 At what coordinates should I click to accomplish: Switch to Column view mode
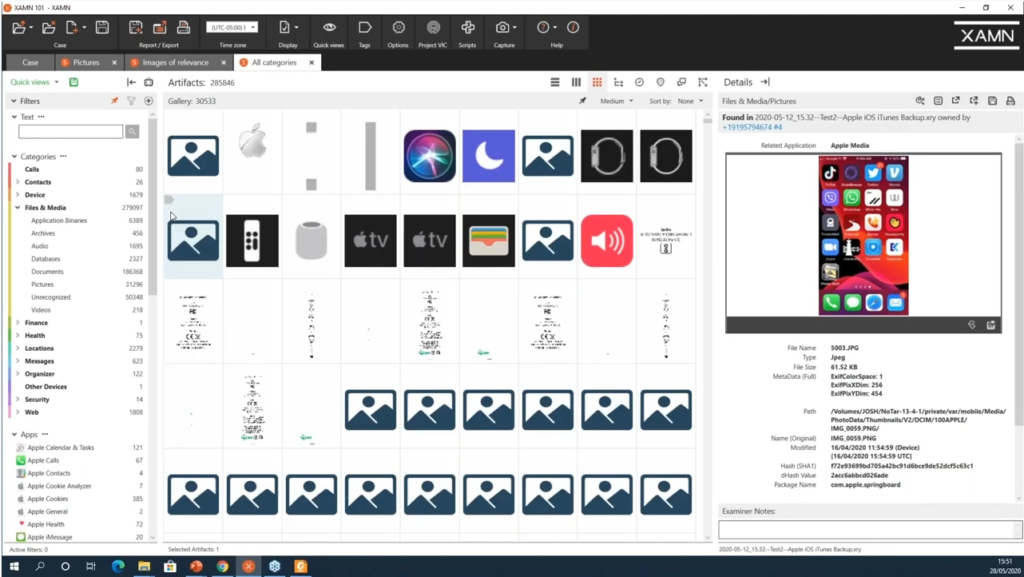click(x=576, y=82)
